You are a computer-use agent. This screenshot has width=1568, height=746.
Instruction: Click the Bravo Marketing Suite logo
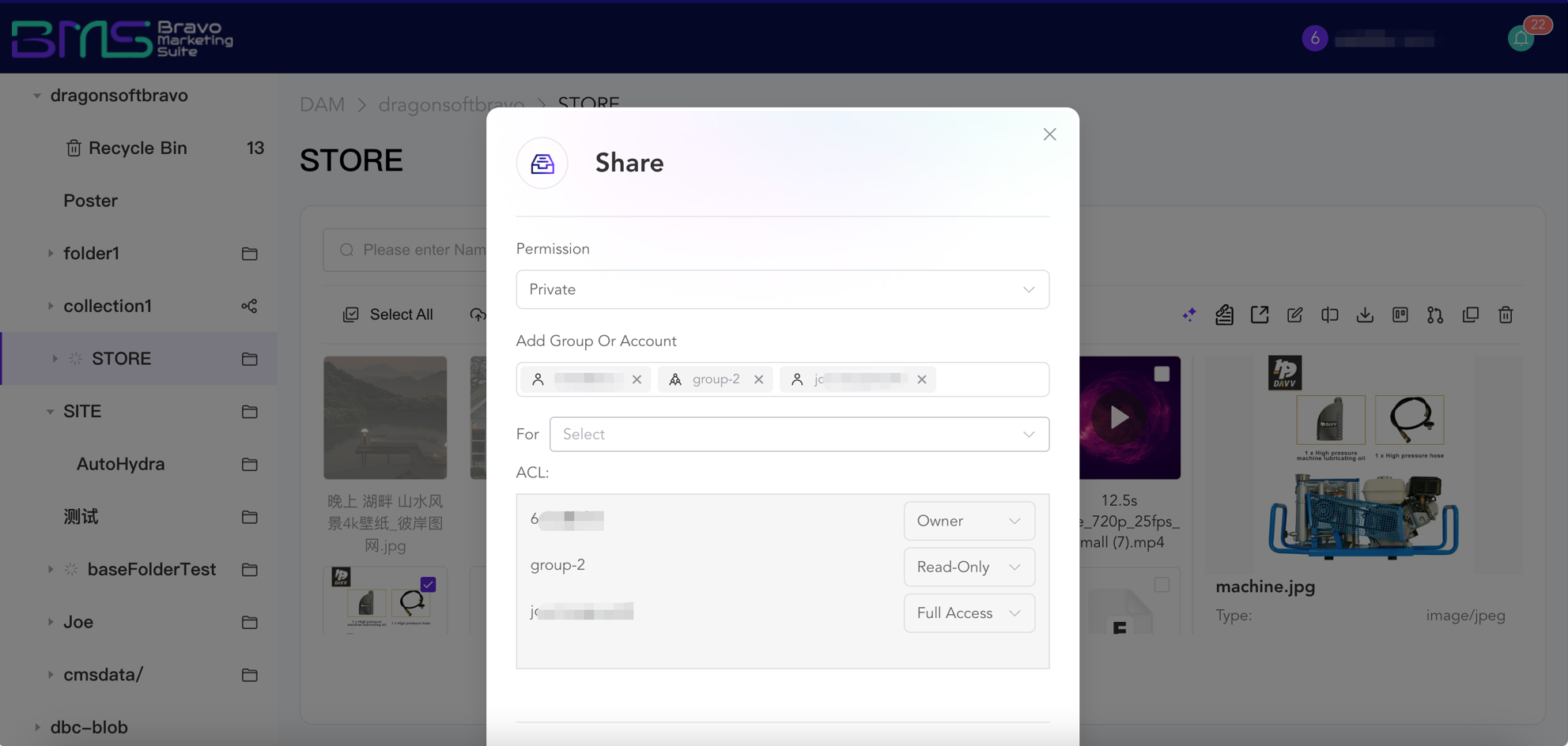123,39
